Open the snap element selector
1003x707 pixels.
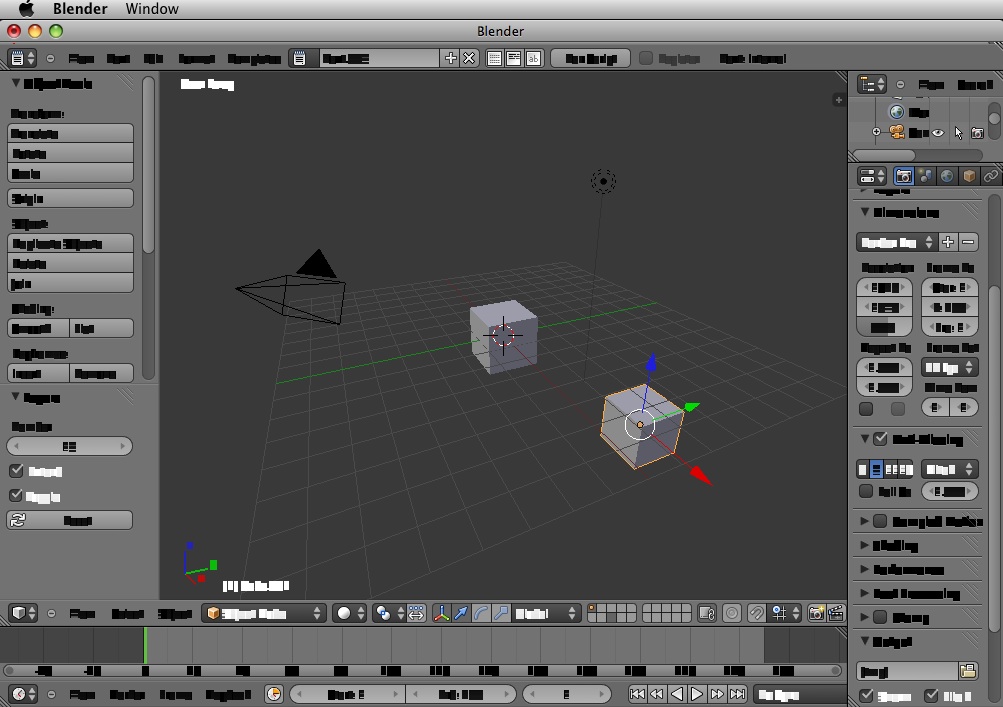coord(785,613)
